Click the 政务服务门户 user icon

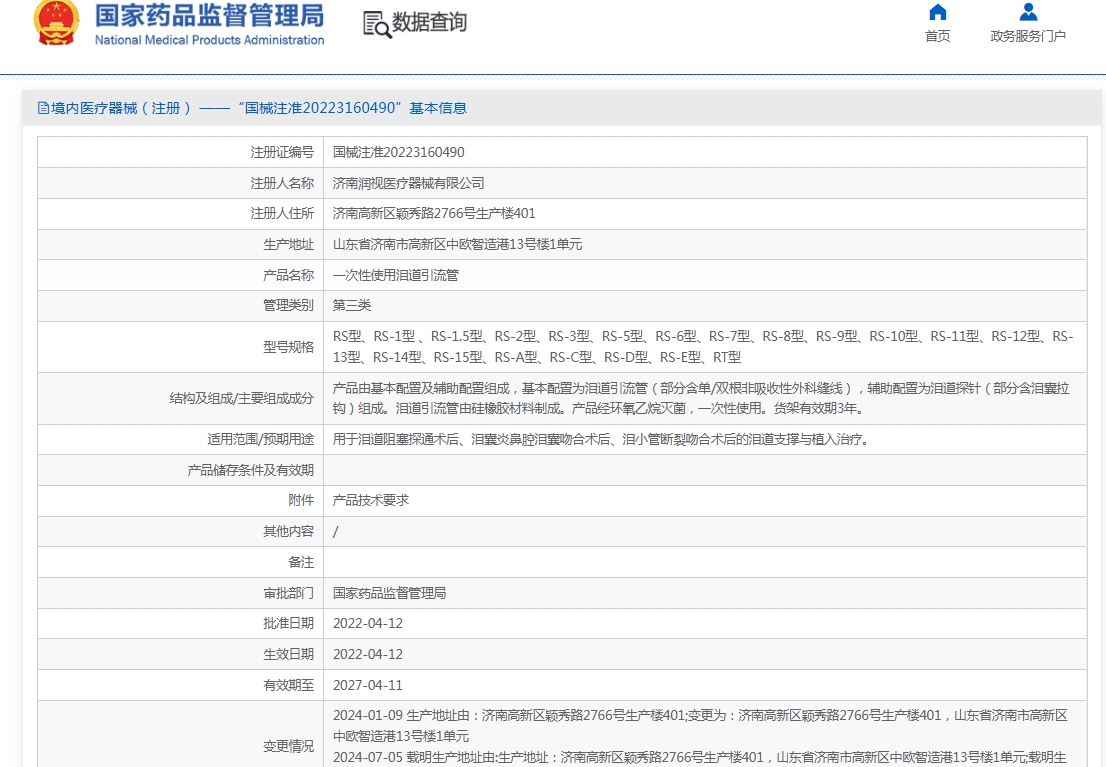(1028, 12)
